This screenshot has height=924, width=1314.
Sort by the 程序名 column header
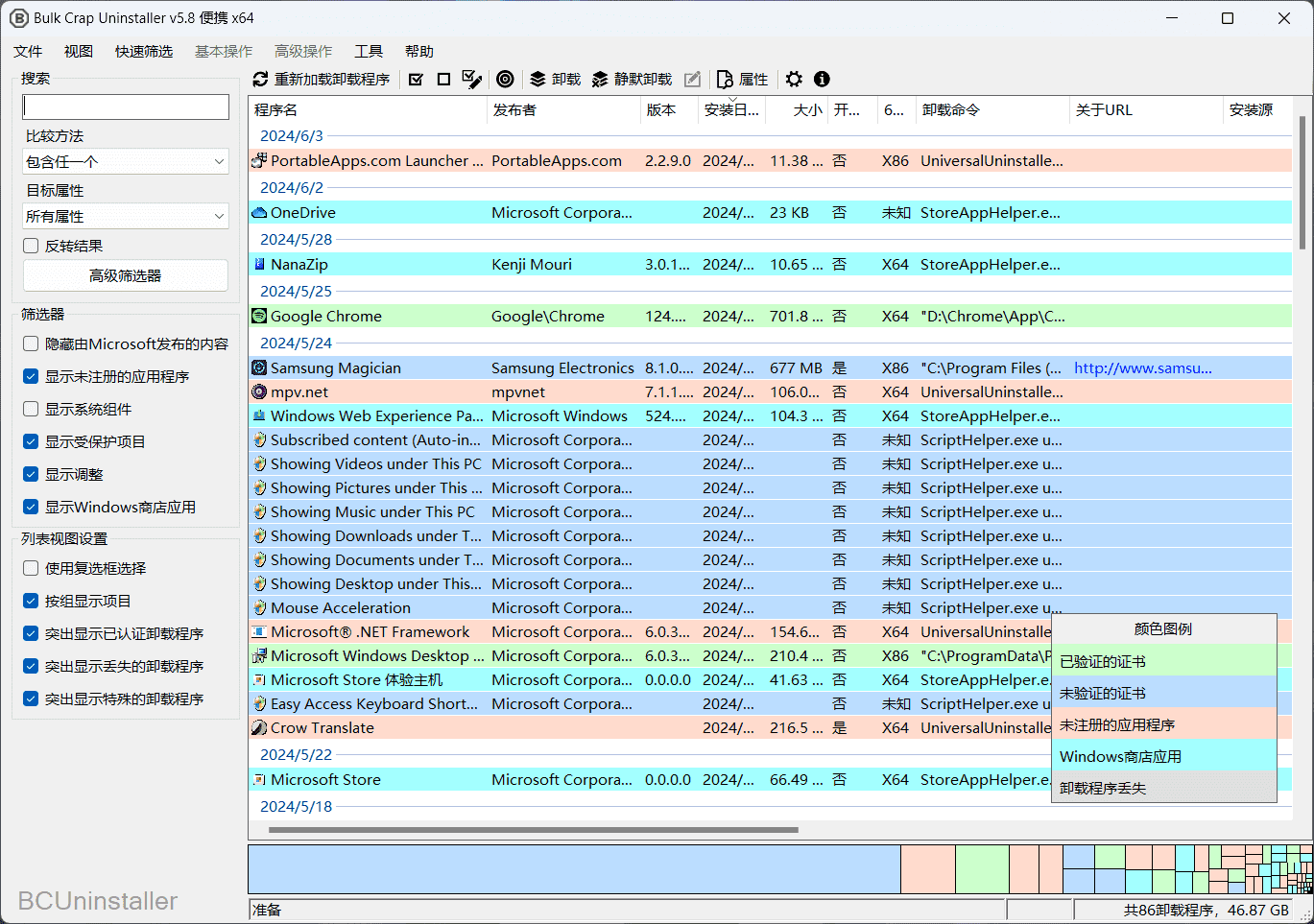pos(368,109)
